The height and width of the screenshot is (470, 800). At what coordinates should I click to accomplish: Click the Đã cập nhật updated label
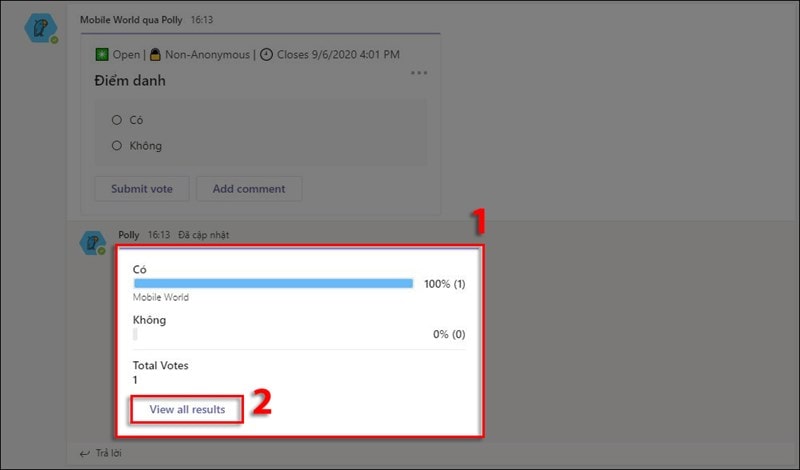203,235
